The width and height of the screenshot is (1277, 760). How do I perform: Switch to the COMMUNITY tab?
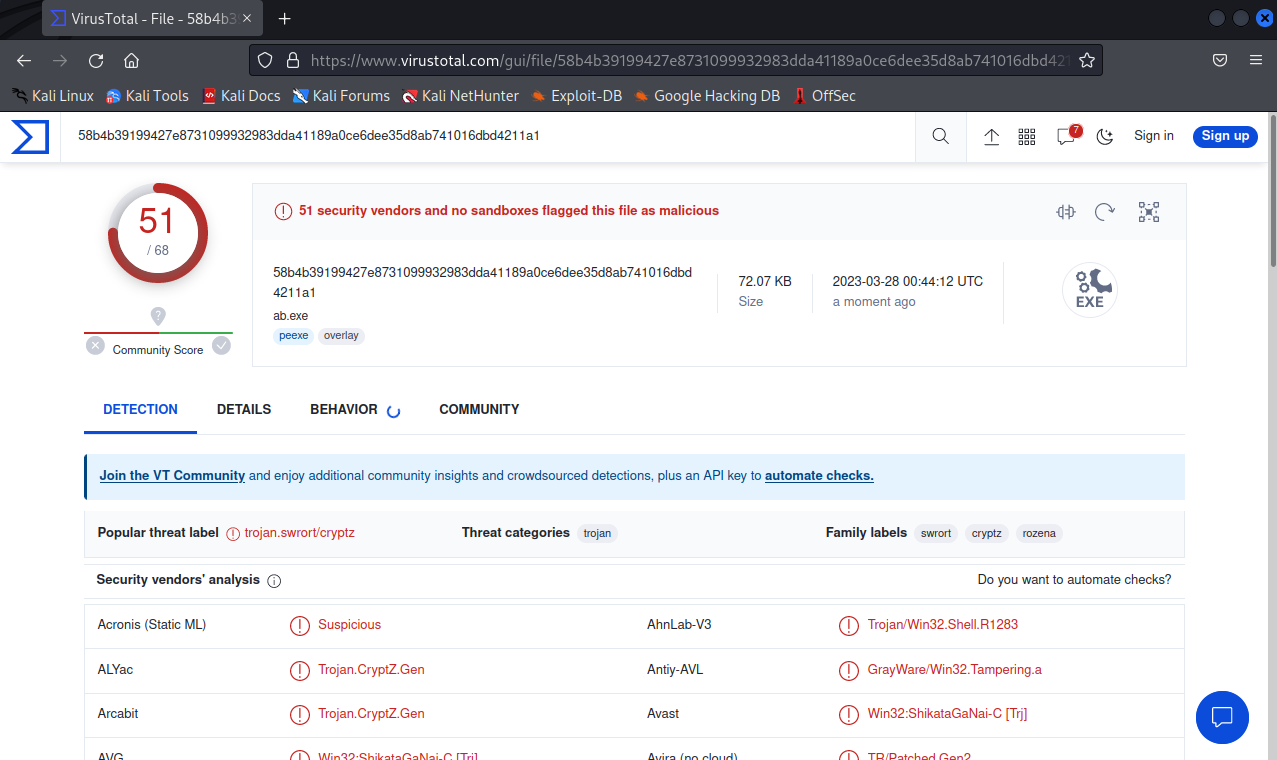click(x=479, y=409)
